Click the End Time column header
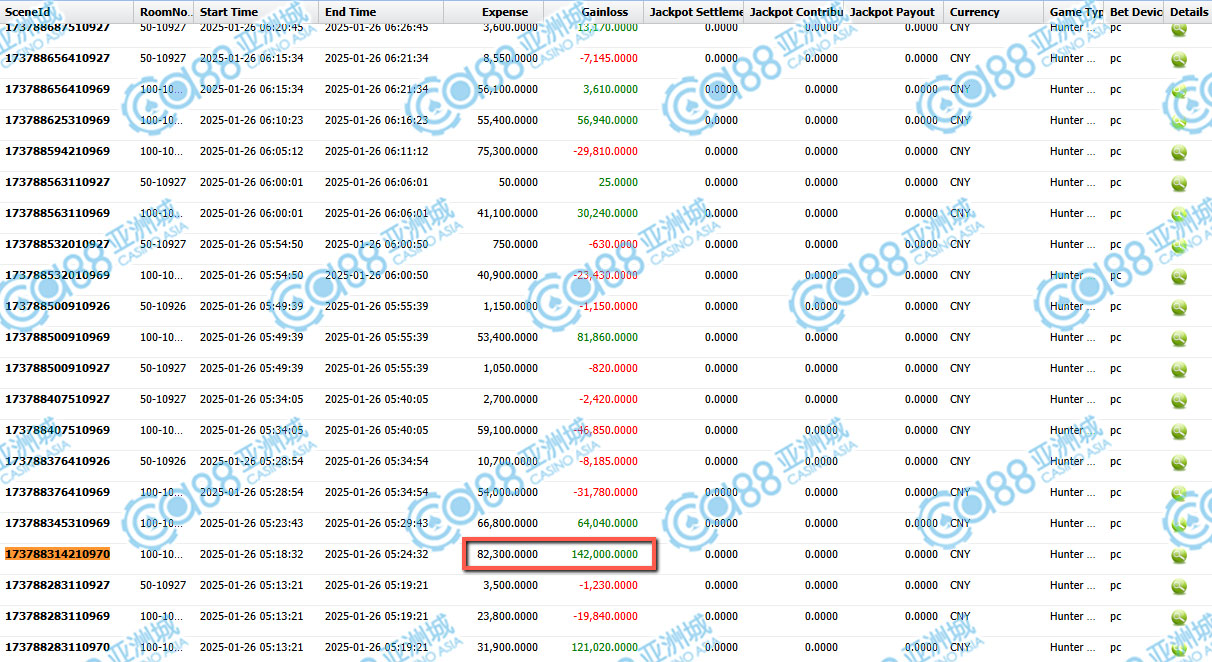The height and width of the screenshot is (662, 1212). [381, 12]
